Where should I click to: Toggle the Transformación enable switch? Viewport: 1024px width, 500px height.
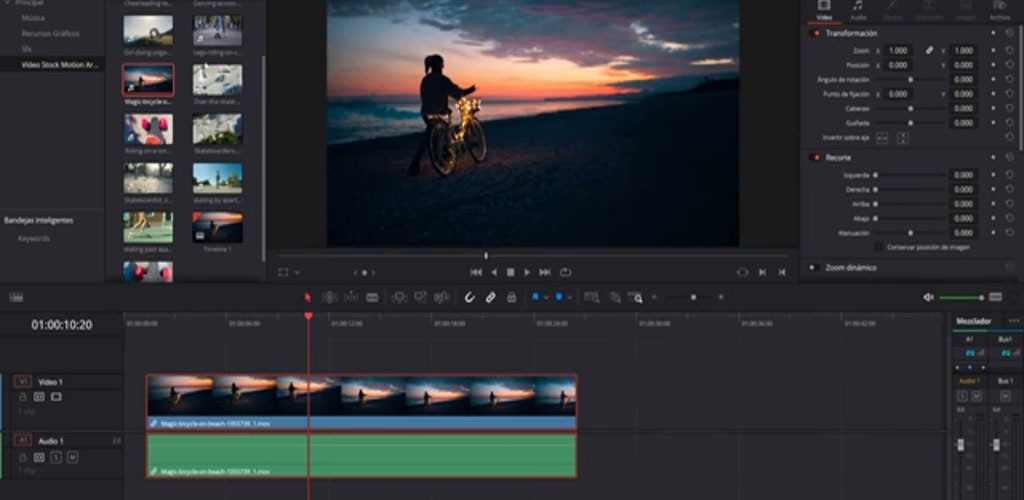815,33
